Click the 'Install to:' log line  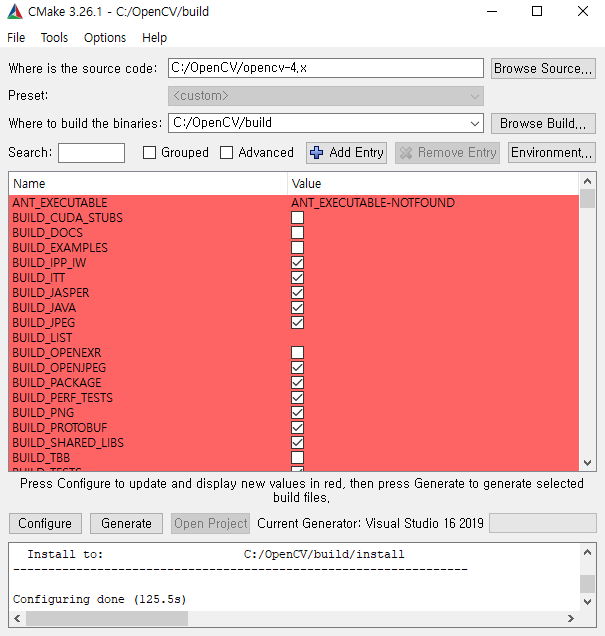point(216,554)
